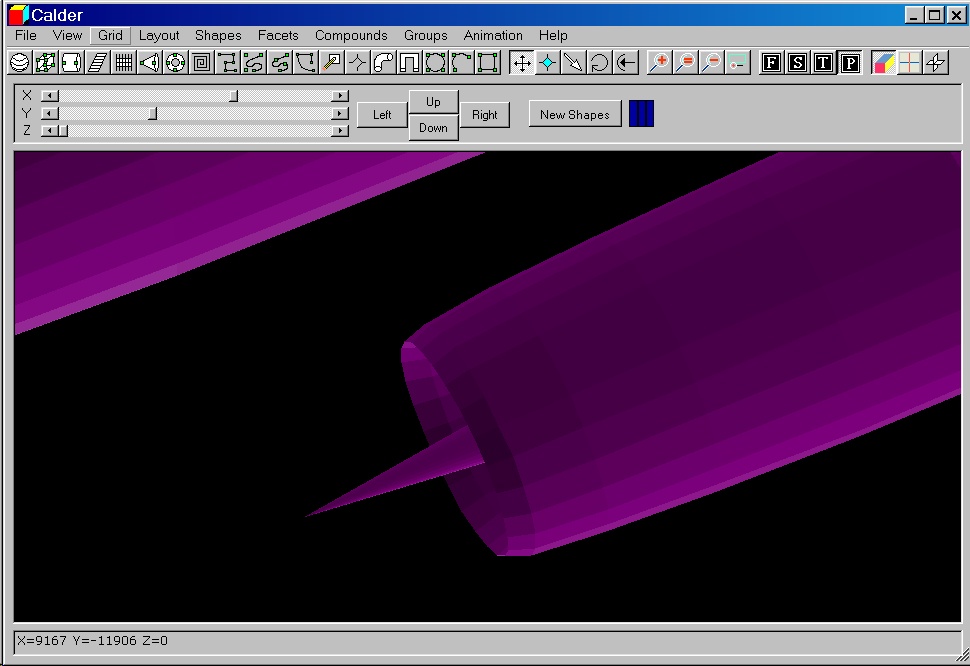Select the cone shape tool
This screenshot has height=666, width=970.
coord(149,63)
